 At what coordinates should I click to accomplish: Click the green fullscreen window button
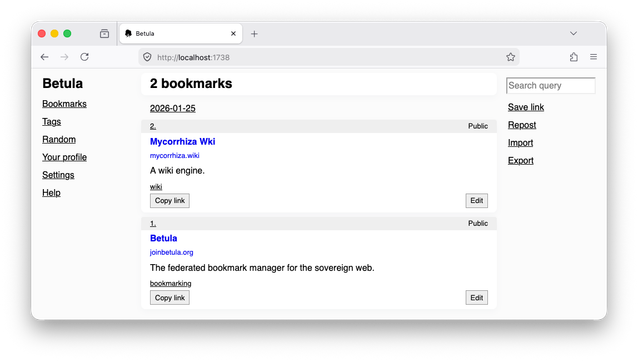click(x=68, y=34)
